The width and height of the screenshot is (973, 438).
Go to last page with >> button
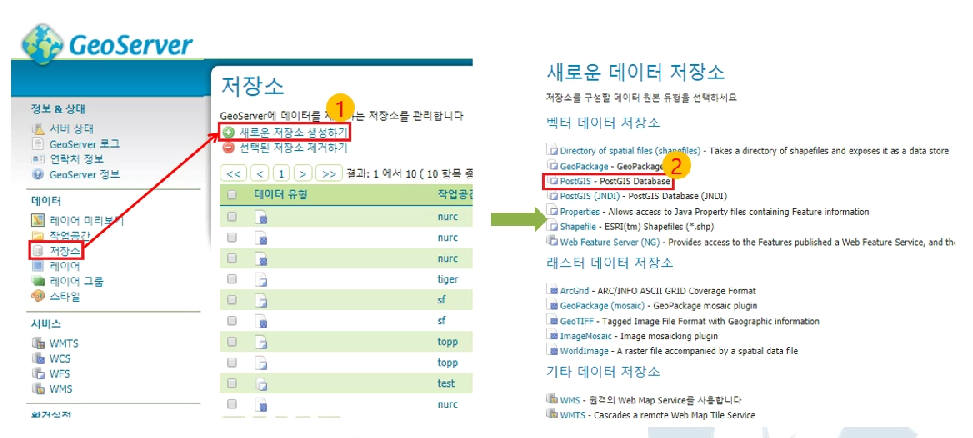[329, 172]
